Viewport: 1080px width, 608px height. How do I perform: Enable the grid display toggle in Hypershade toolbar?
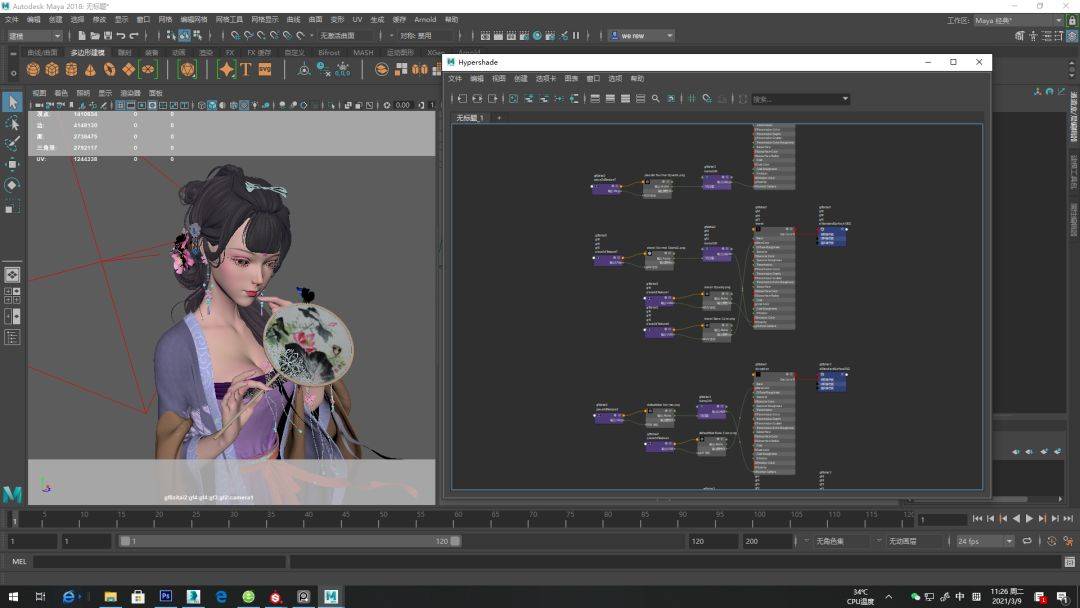691,99
